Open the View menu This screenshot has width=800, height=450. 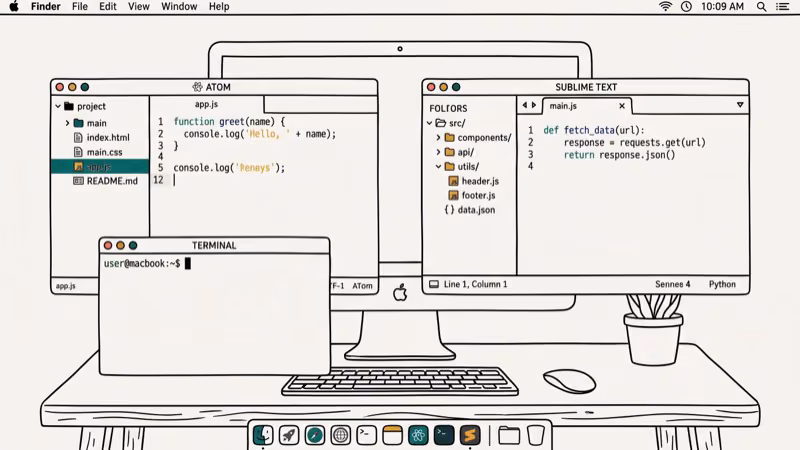coord(138,7)
